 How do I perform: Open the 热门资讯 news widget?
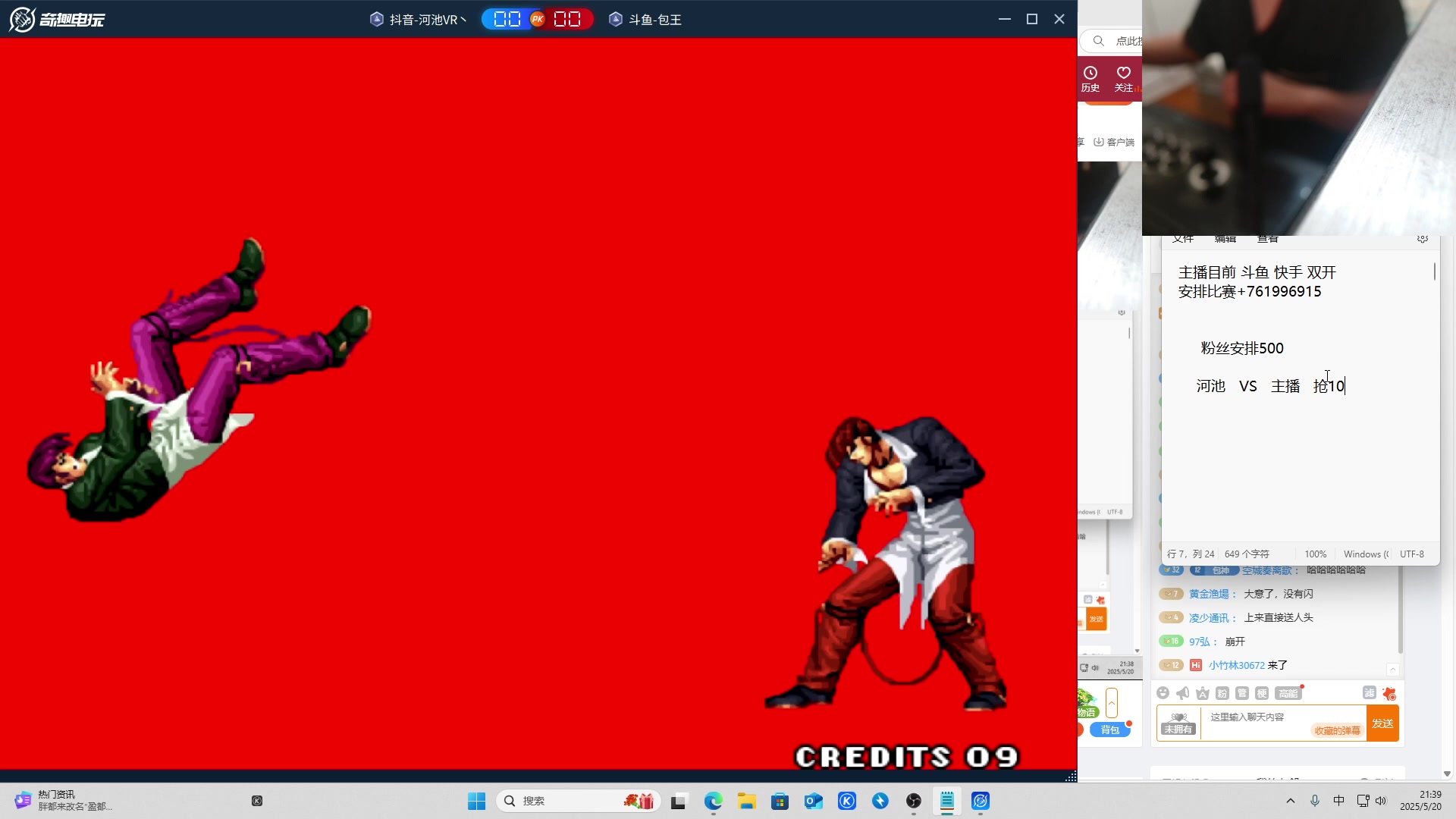pos(64,801)
